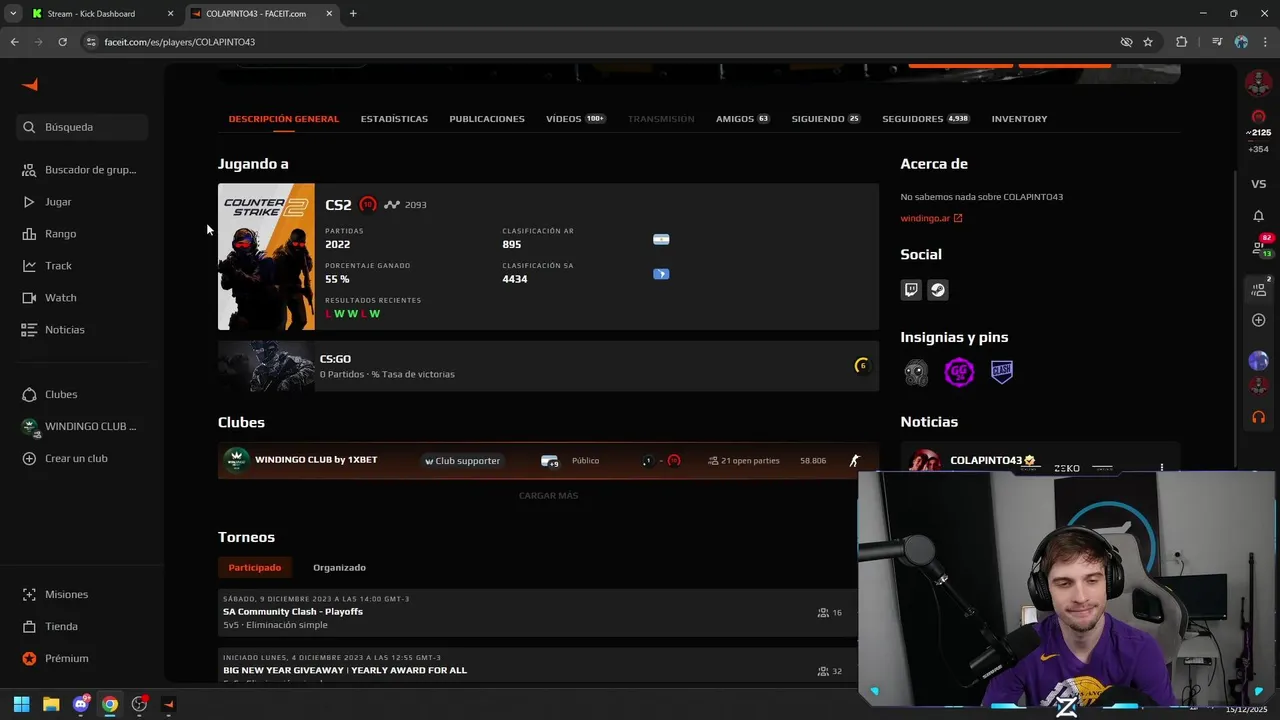Open friends list icon with 82 badge

tap(1260, 247)
